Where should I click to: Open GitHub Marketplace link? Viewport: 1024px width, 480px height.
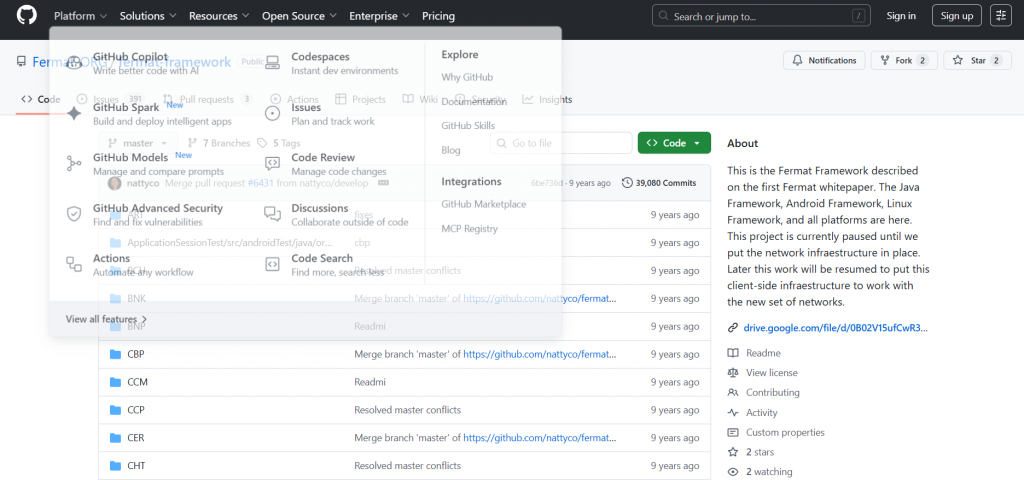483,204
